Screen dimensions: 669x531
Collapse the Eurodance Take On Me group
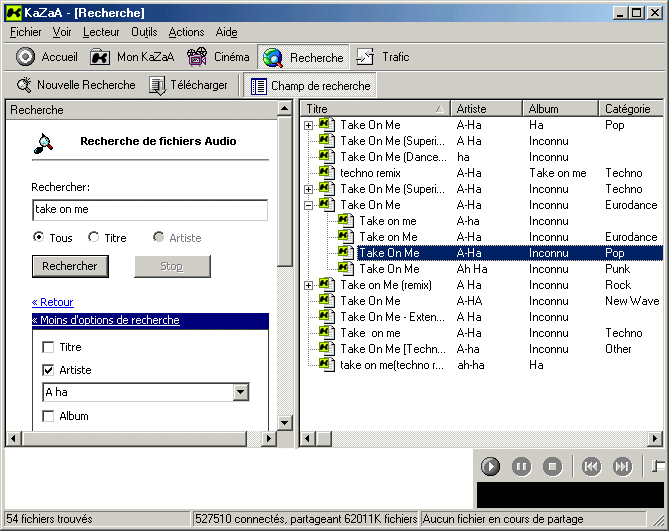pos(309,205)
